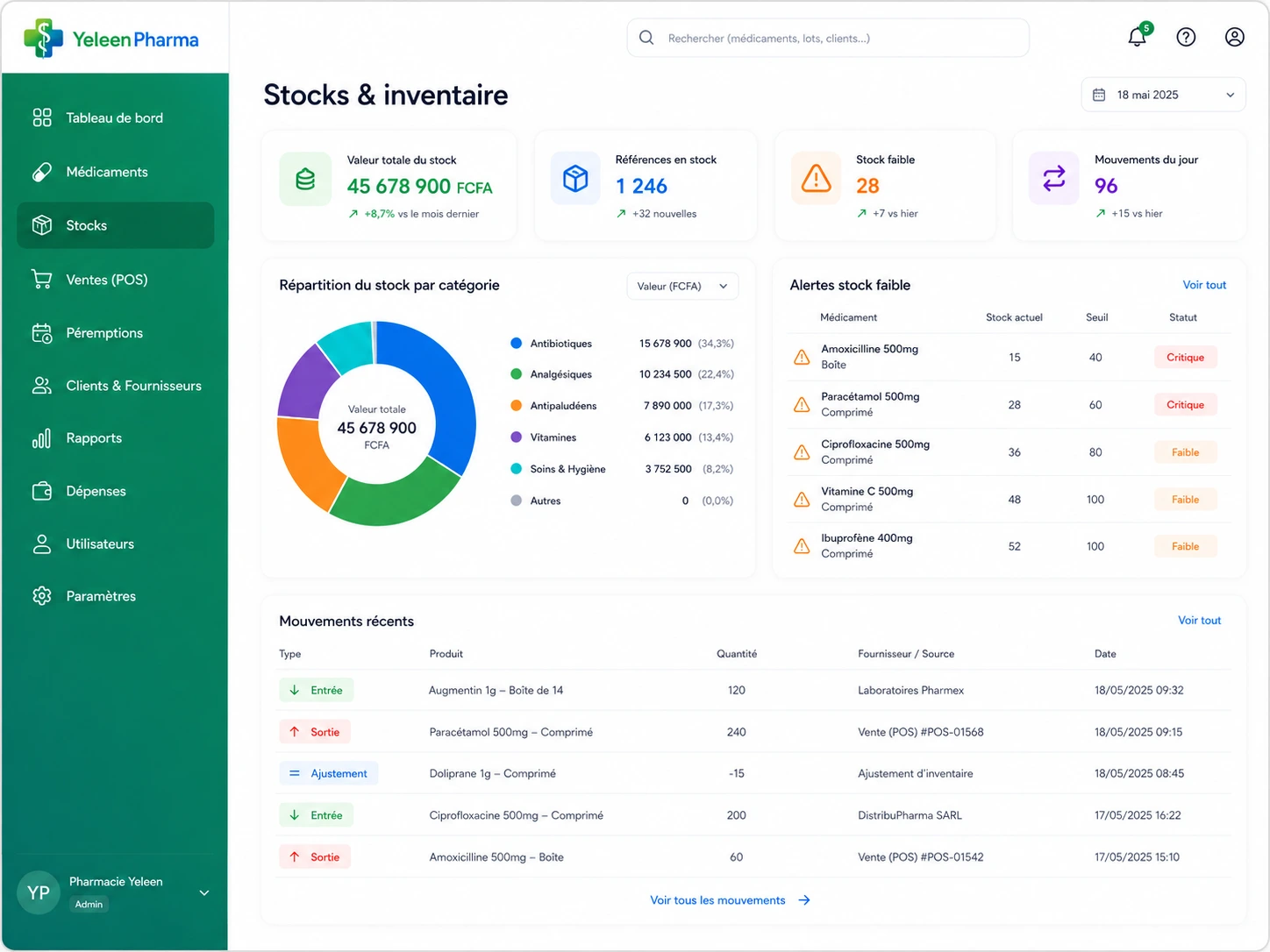Open the help question mark icon
Viewport: 1270px width, 952px height.
tap(1186, 37)
